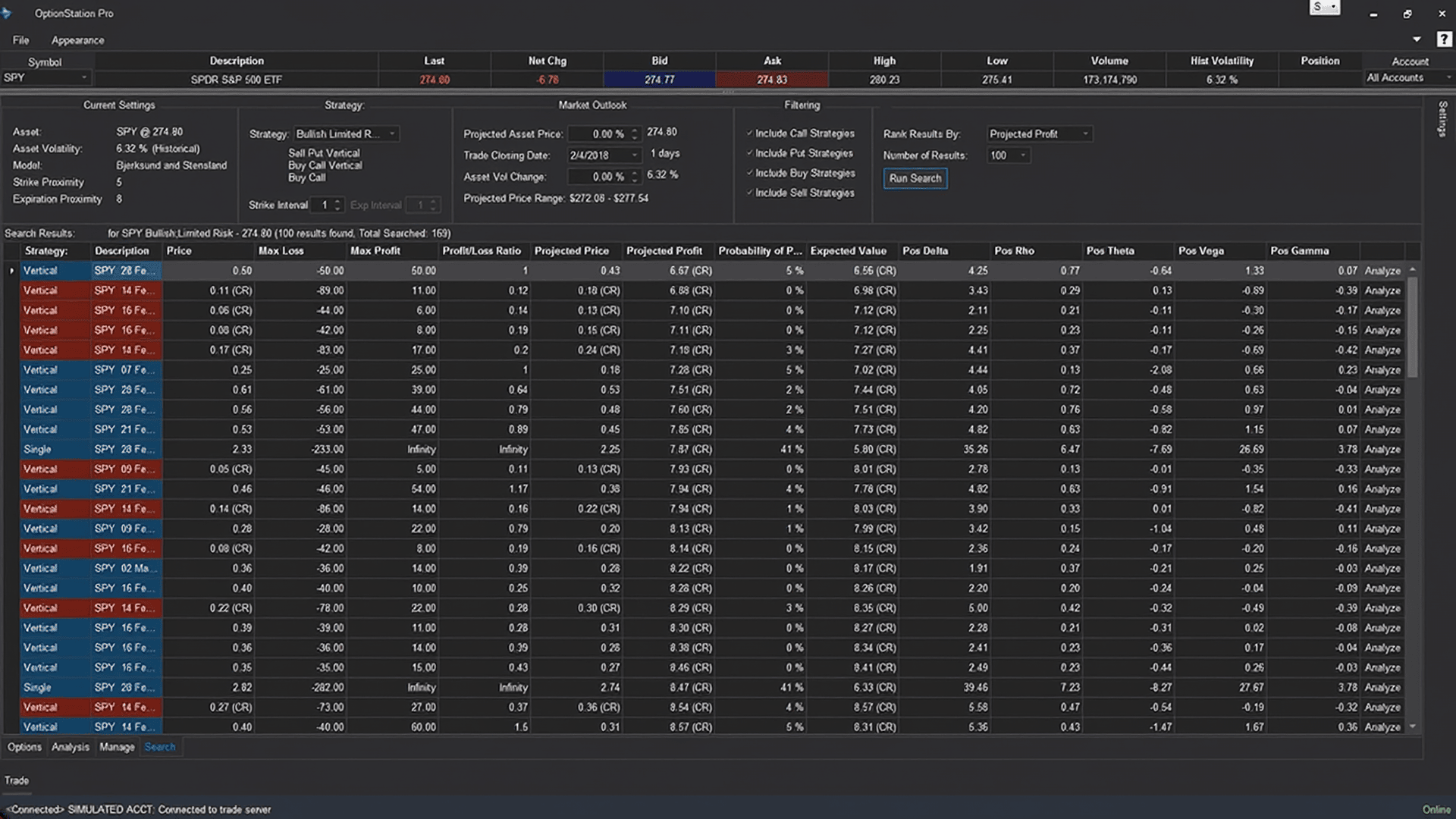The height and width of the screenshot is (819, 1456).
Task: Select the Search tab
Action: tap(160, 747)
